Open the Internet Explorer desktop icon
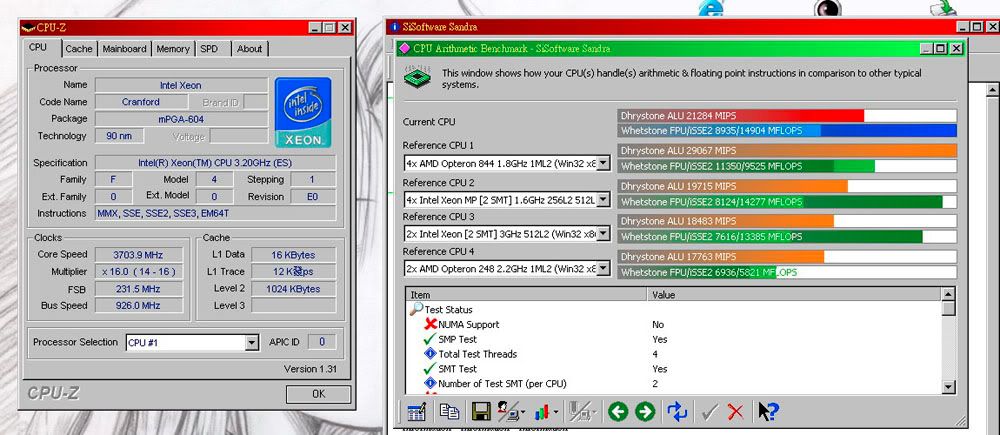Image resolution: width=1000 pixels, height=435 pixels. [709, 8]
